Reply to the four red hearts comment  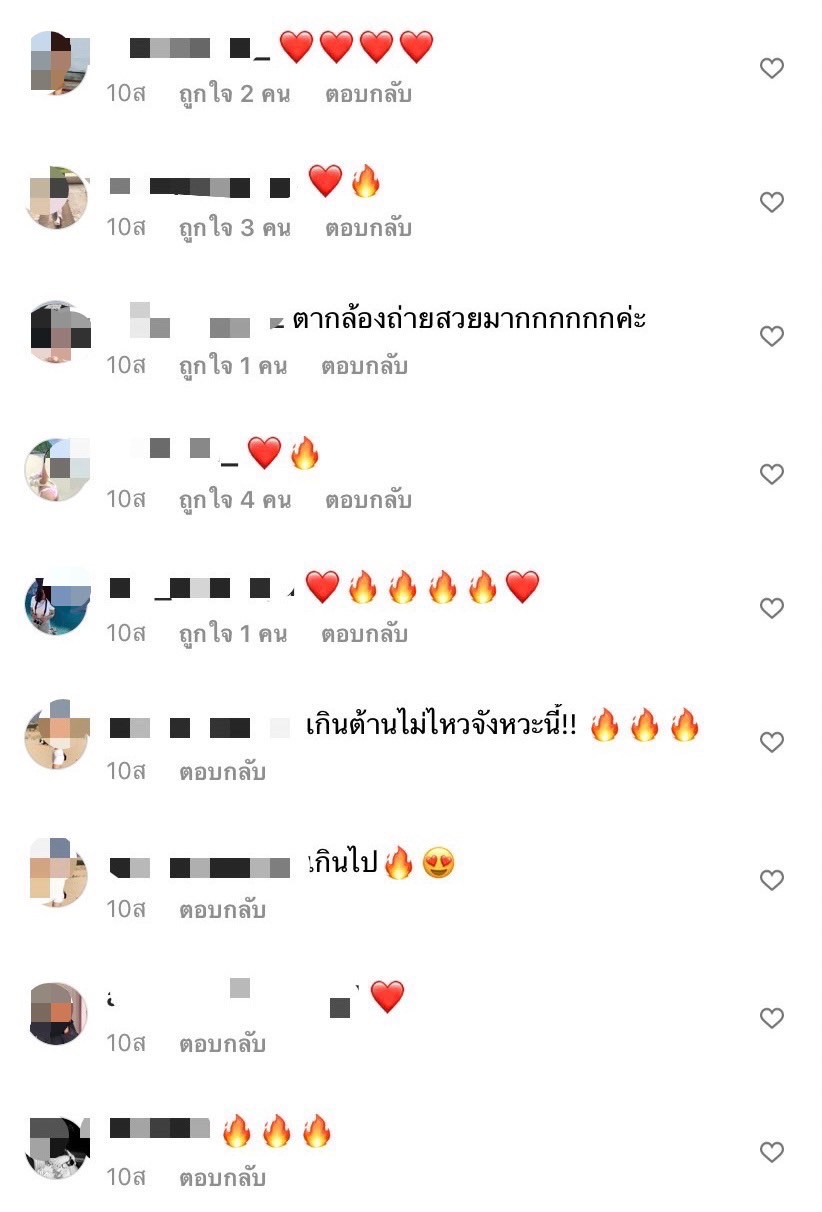(x=368, y=95)
